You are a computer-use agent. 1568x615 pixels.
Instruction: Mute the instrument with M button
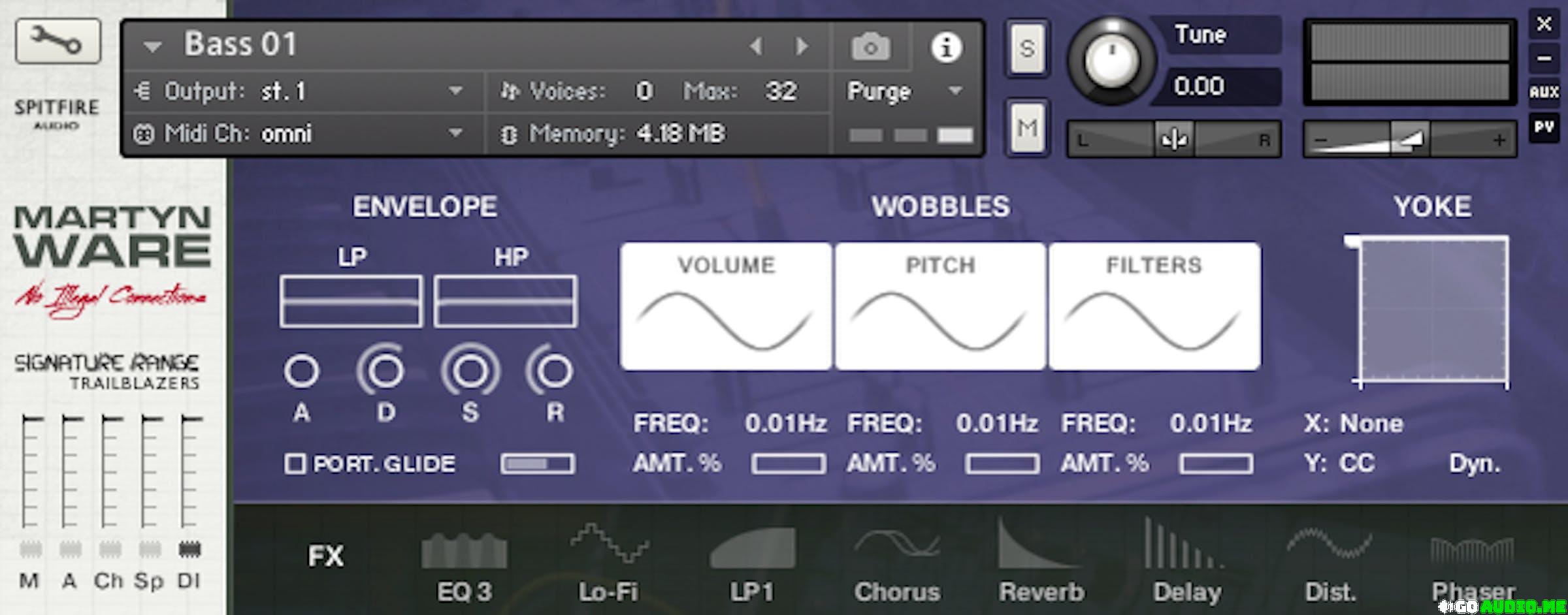tap(1027, 128)
